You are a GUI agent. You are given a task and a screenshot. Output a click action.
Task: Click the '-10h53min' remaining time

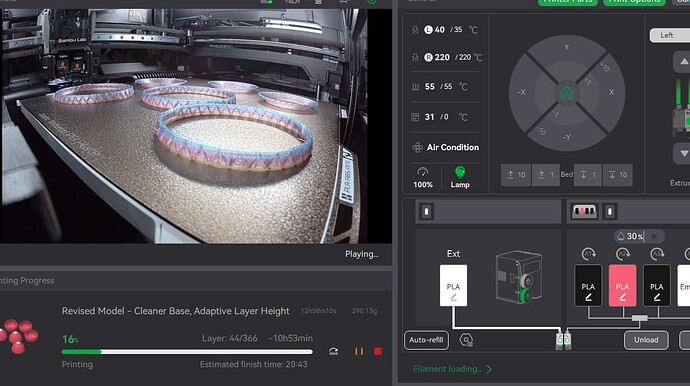coord(290,338)
